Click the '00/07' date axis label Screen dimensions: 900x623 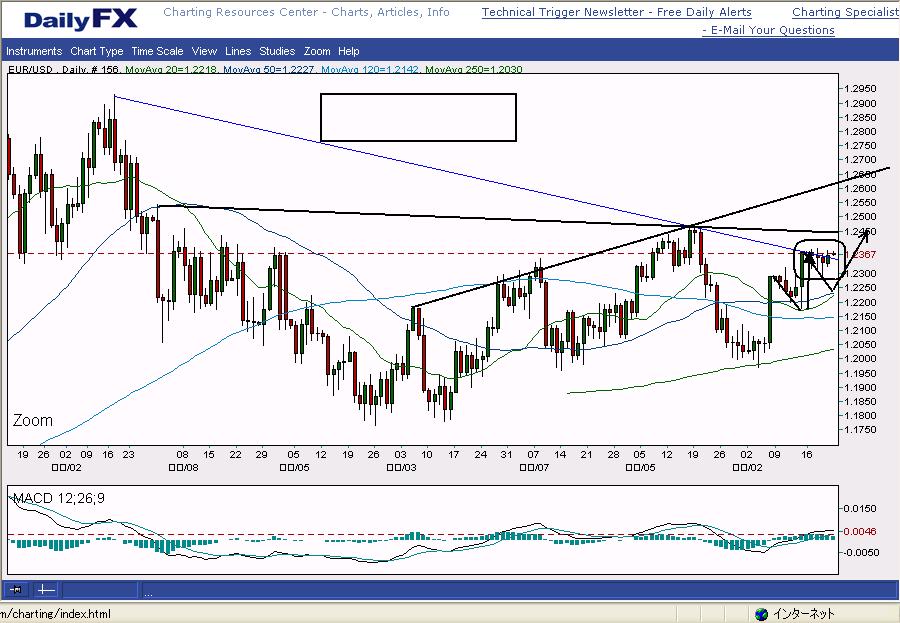(534, 467)
